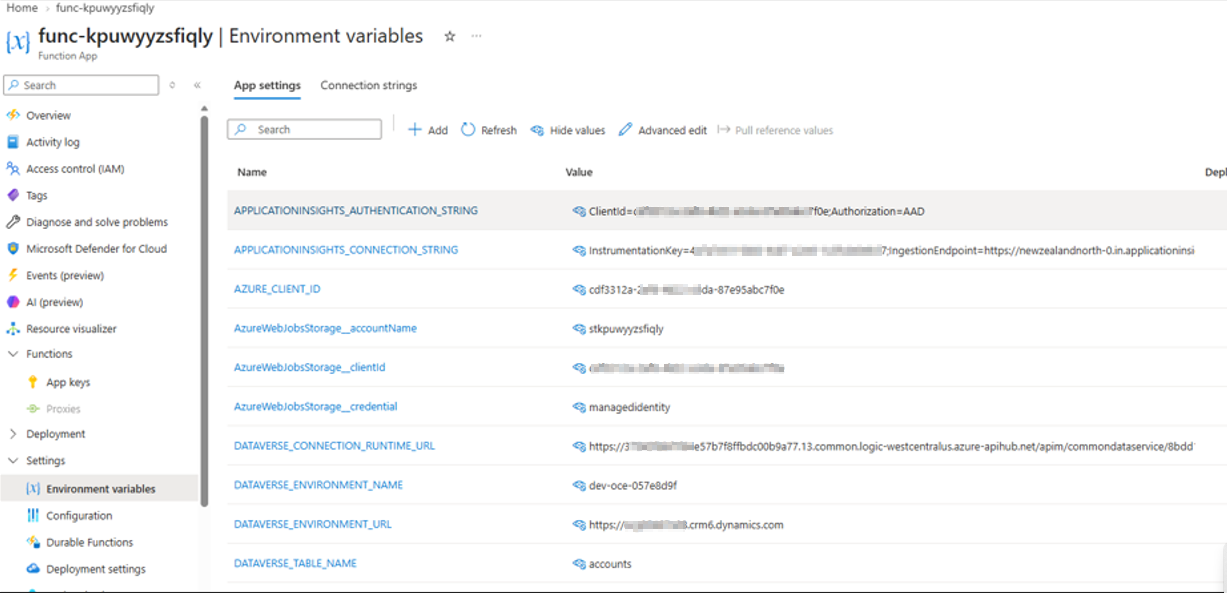This screenshot has height=593, width=1227.
Task: Open Deployment settings item
Action: click(x=95, y=569)
